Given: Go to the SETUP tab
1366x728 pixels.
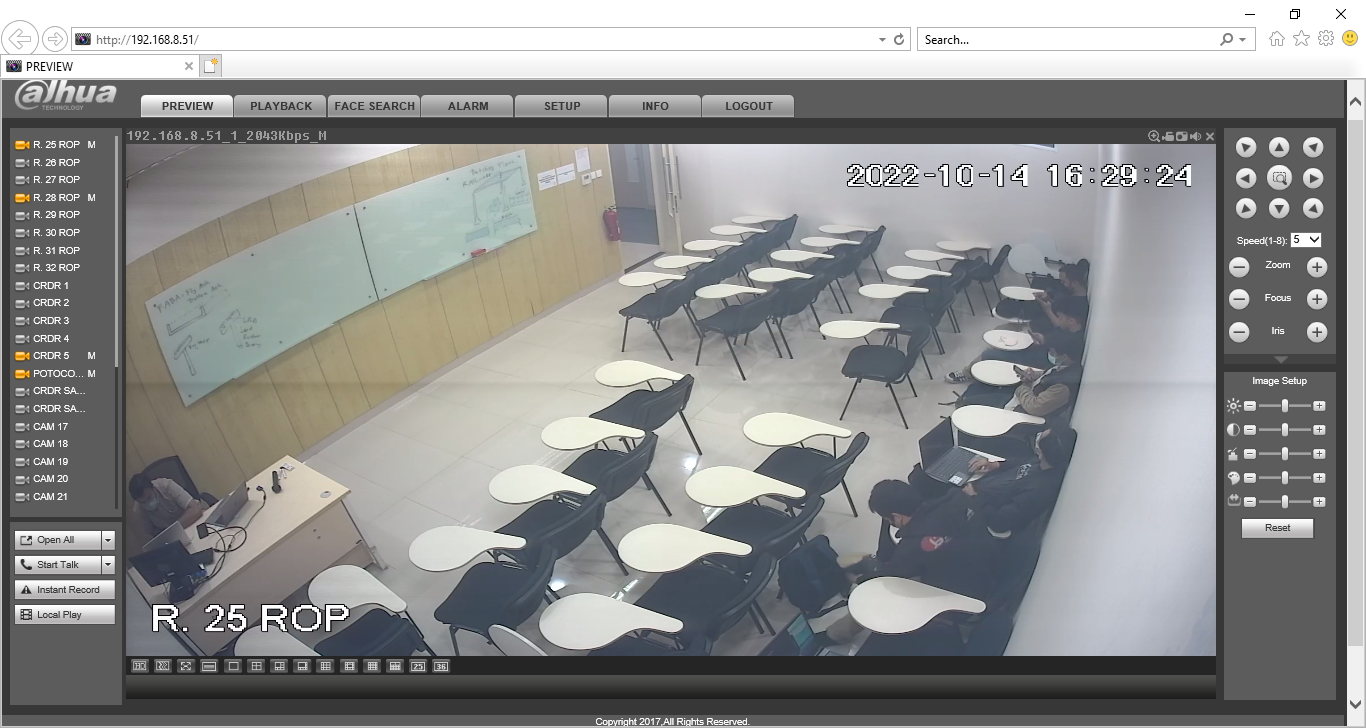Looking at the screenshot, I should click(x=562, y=106).
